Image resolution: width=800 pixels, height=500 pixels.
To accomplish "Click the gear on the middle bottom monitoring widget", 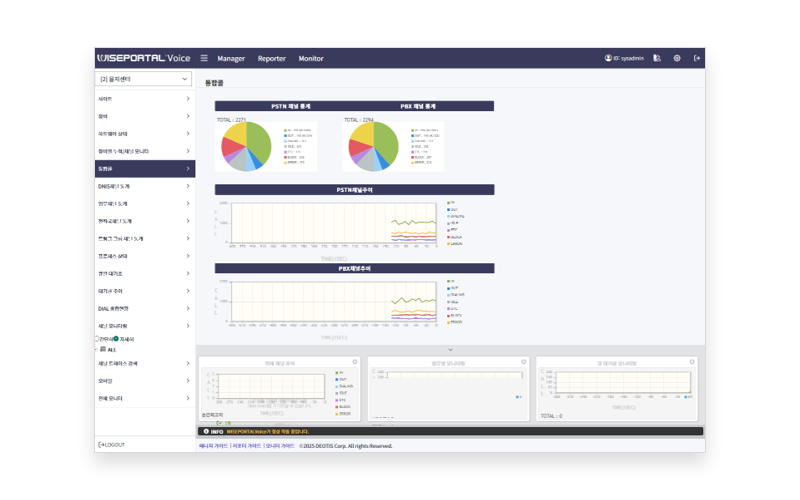I will point(524,361).
